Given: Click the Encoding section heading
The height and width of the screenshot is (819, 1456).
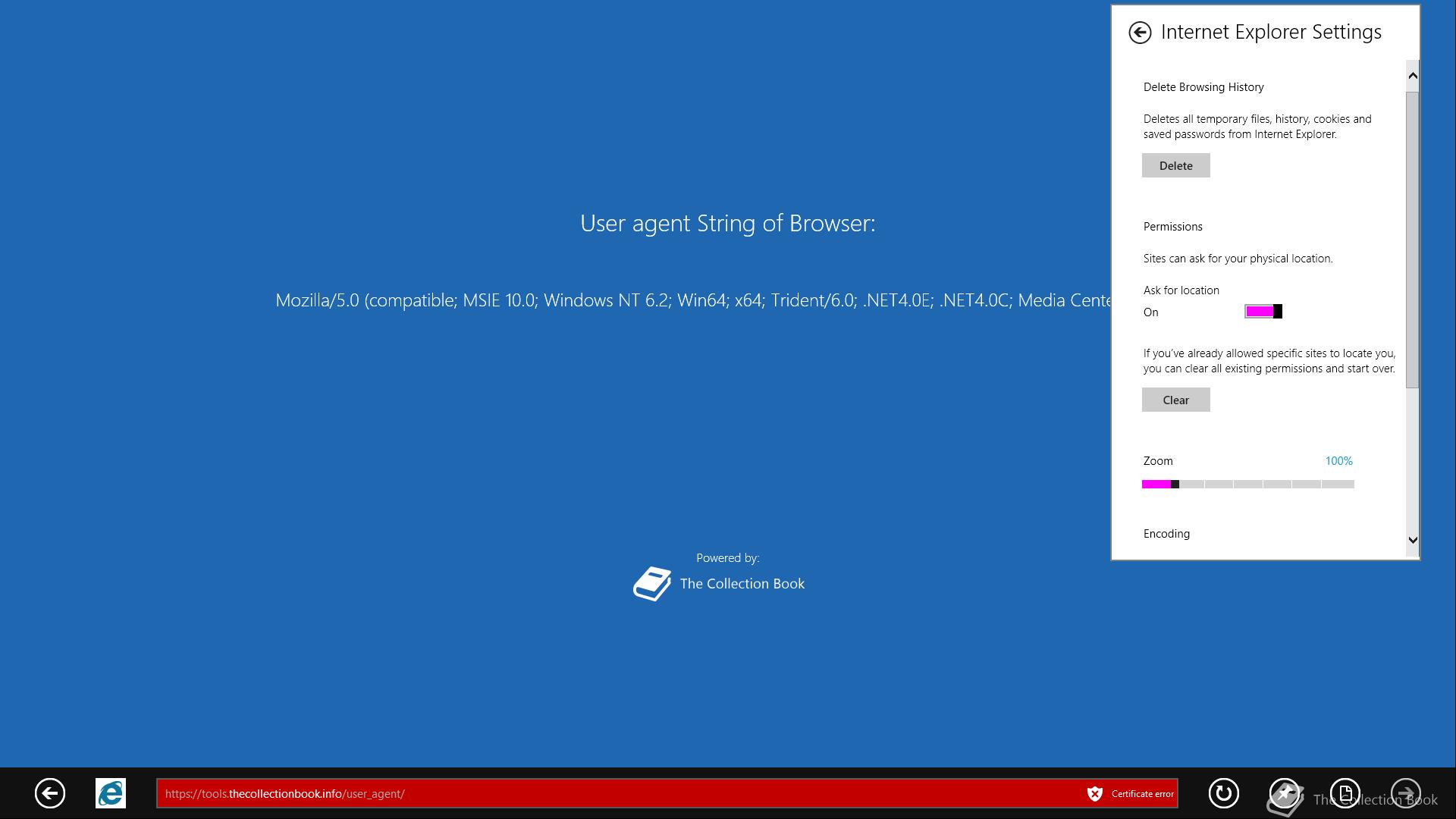Looking at the screenshot, I should click(x=1166, y=534).
